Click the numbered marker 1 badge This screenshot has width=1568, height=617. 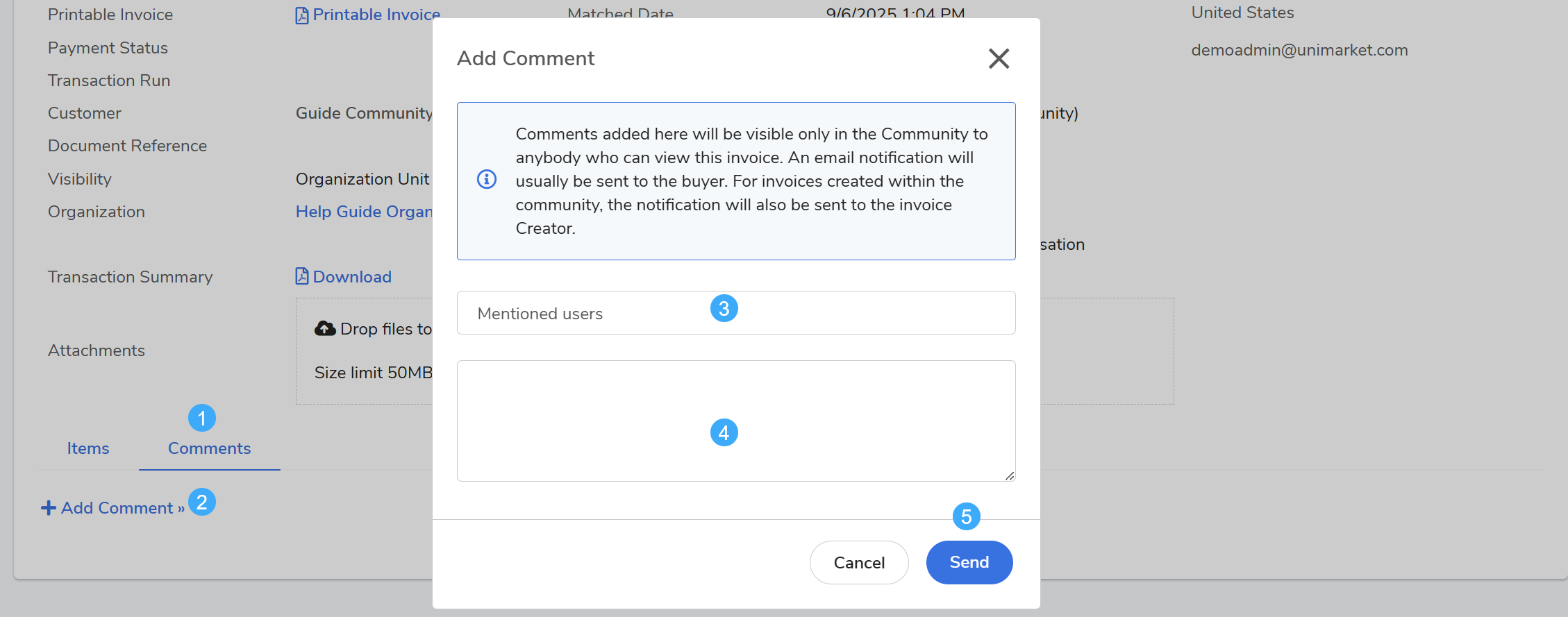[202, 418]
